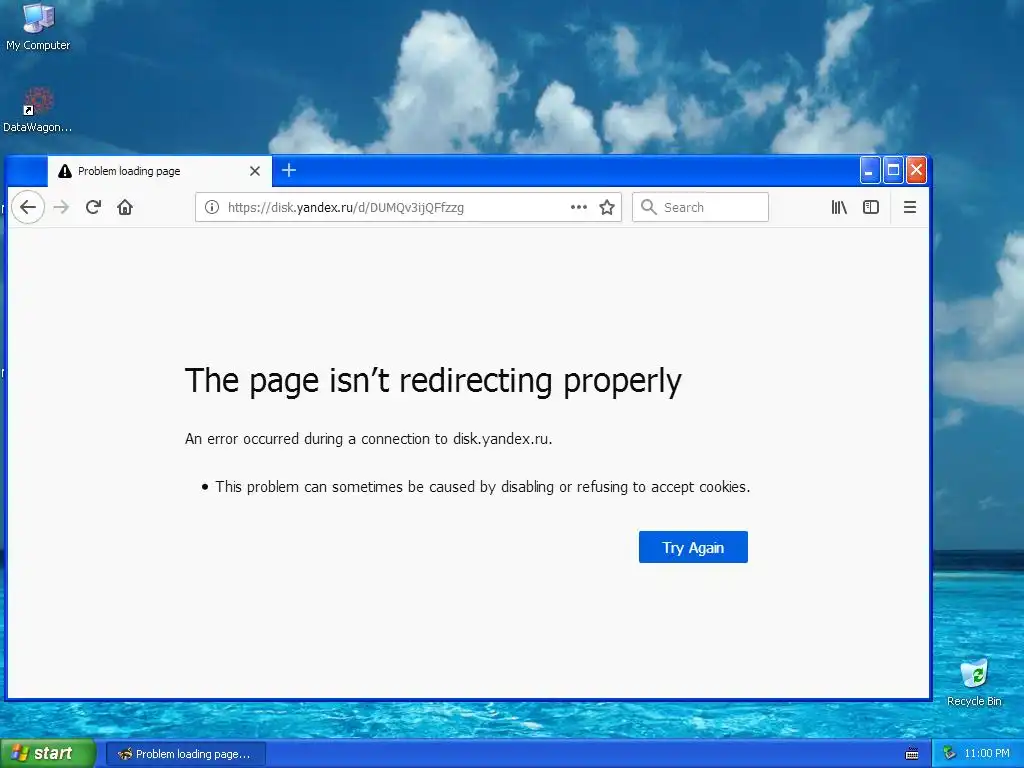The height and width of the screenshot is (768, 1024).
Task: Bookmark this page with the star icon
Action: pos(607,207)
